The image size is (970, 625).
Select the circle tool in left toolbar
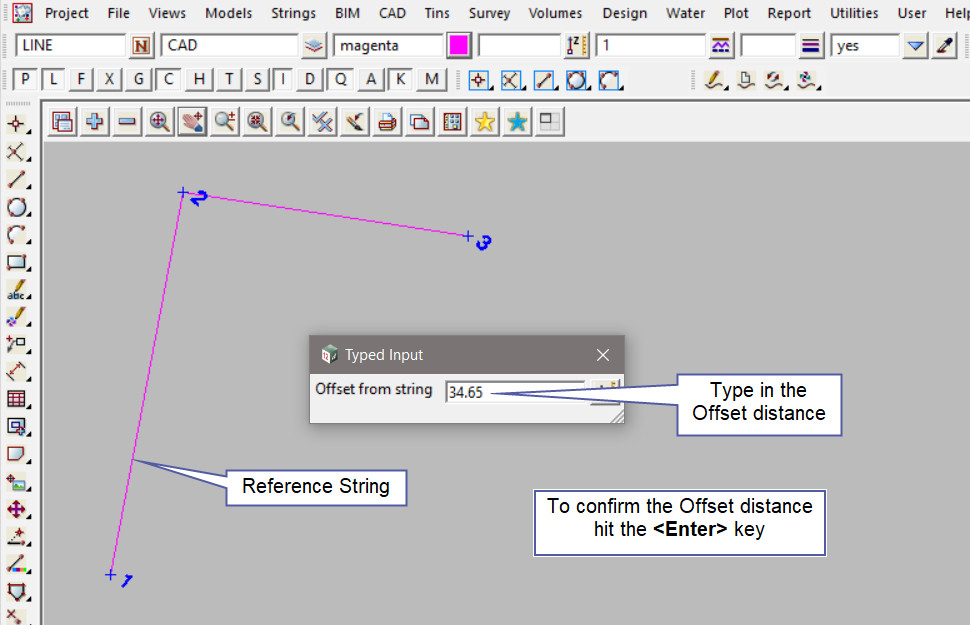[x=17, y=208]
